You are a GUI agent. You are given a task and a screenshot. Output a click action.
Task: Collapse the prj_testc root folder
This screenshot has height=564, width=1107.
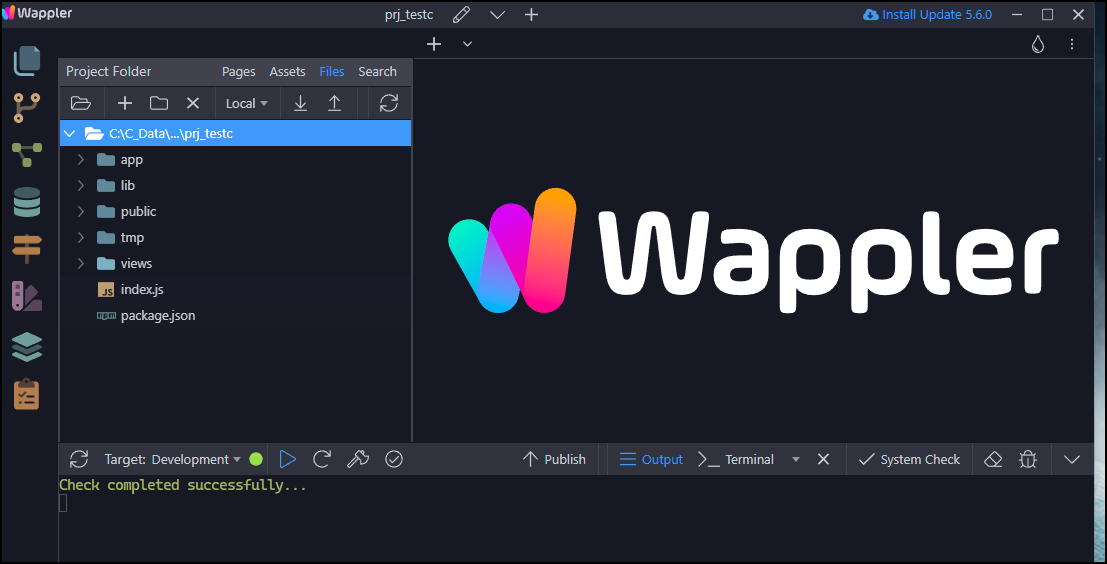point(69,133)
